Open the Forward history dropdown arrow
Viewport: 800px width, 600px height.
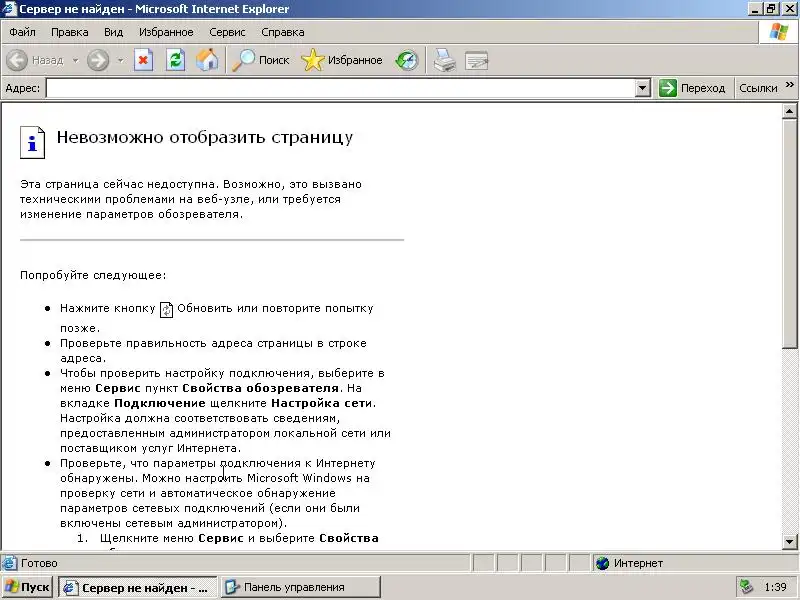click(120, 60)
